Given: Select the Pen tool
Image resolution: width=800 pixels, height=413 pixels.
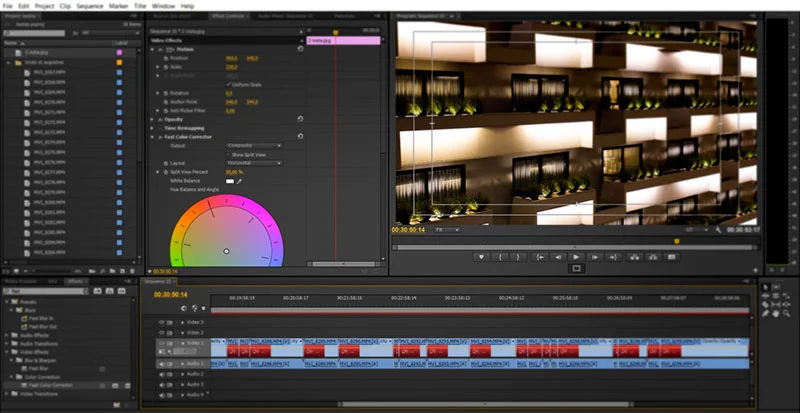Looking at the screenshot, I should click(x=765, y=313).
